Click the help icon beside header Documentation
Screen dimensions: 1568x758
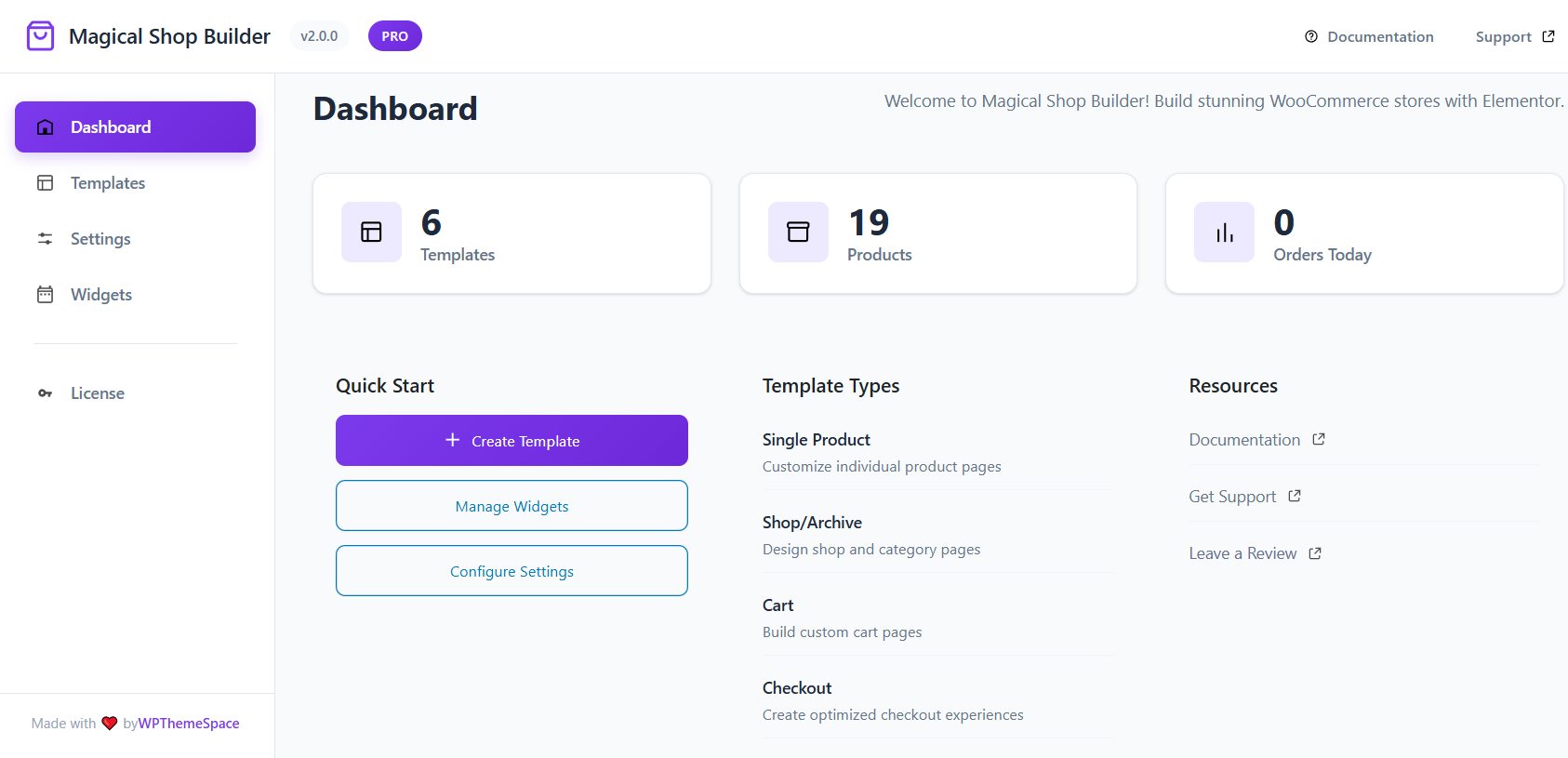coord(1311,37)
